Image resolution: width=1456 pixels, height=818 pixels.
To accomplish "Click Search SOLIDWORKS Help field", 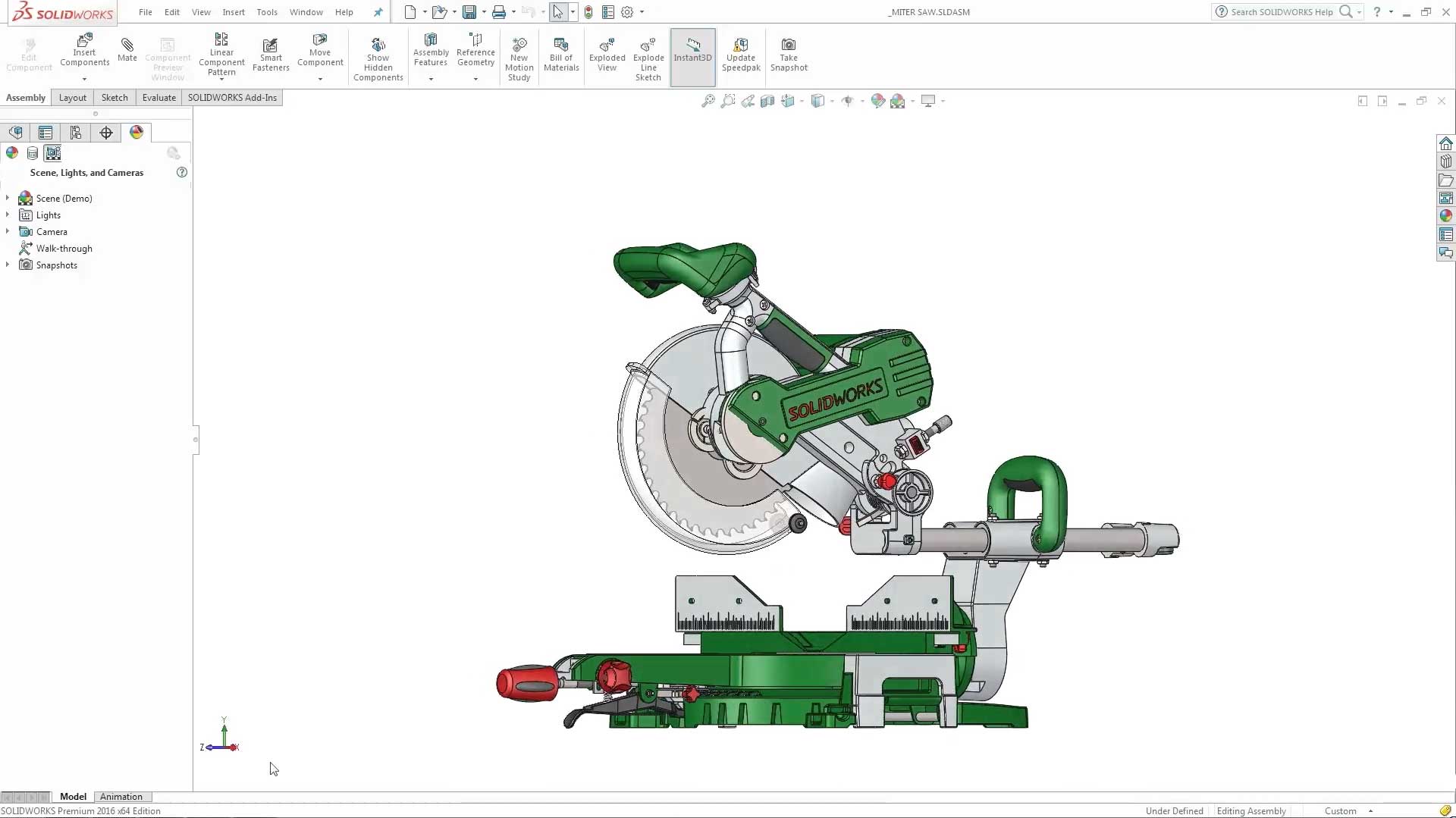I will 1282,12.
